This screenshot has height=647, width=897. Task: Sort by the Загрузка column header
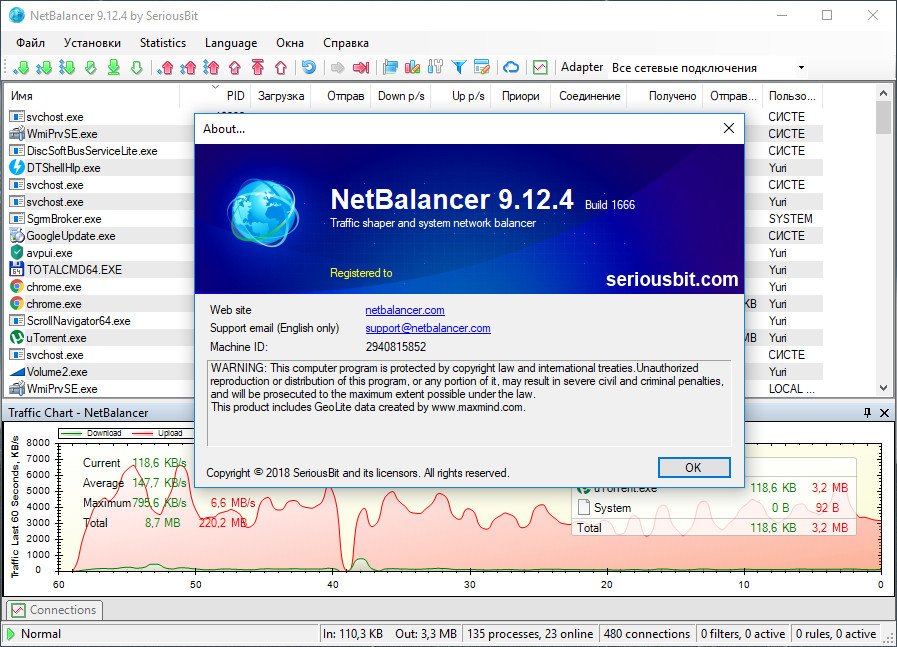[280, 96]
